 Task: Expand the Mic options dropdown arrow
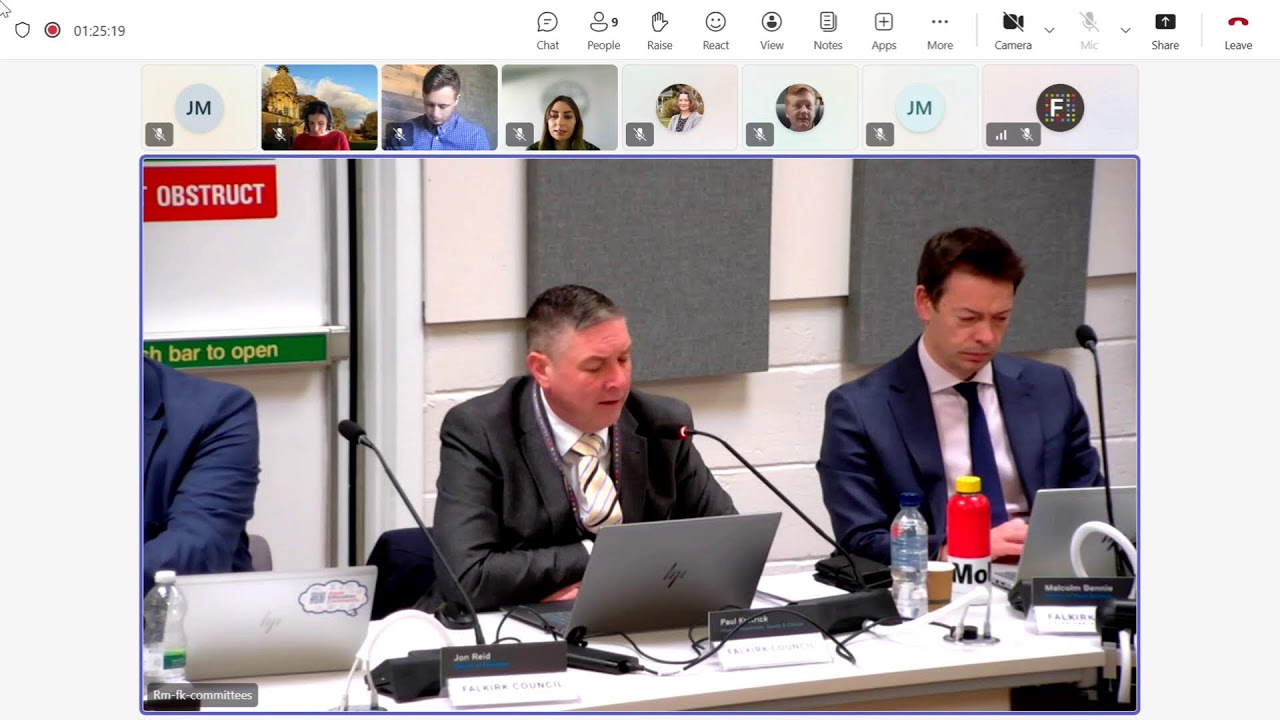pyautogui.click(x=1125, y=31)
